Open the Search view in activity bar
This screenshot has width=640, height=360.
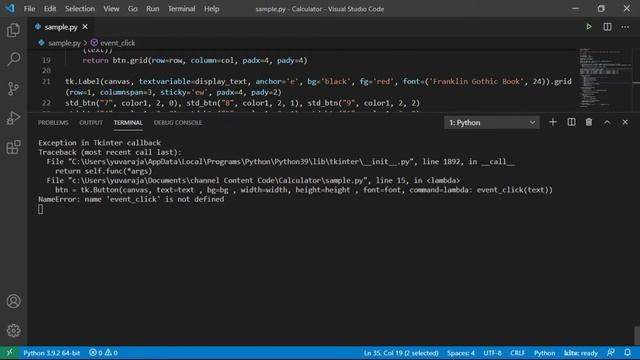[x=13, y=59]
